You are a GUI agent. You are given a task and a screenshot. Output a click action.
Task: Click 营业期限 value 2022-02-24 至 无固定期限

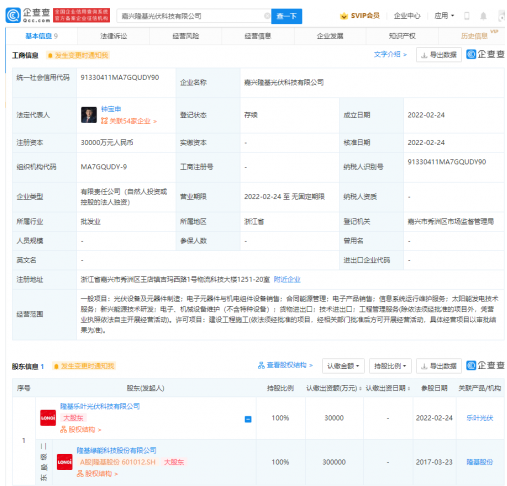tap(284, 197)
